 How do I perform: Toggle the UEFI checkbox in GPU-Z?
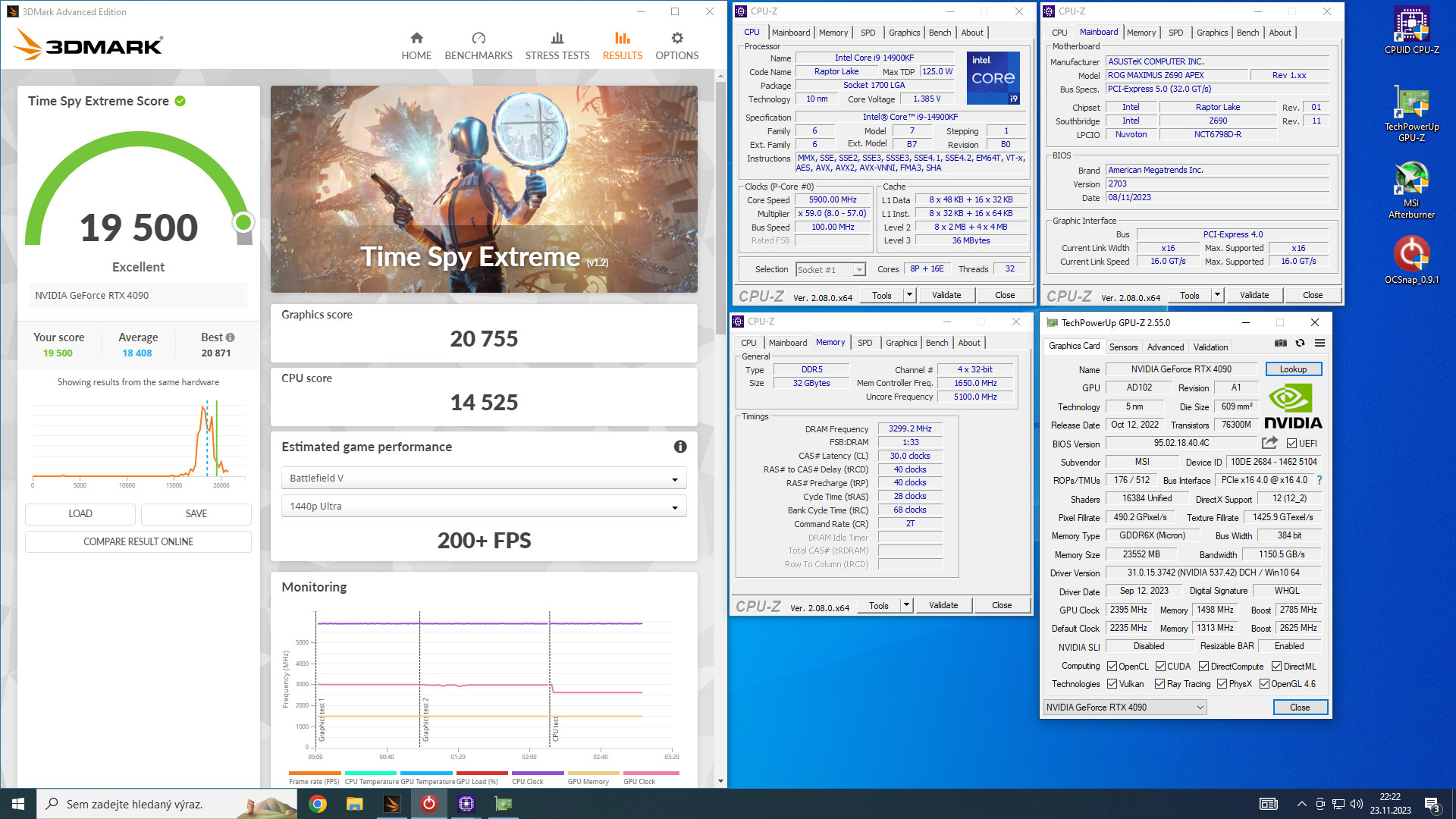click(x=1291, y=444)
